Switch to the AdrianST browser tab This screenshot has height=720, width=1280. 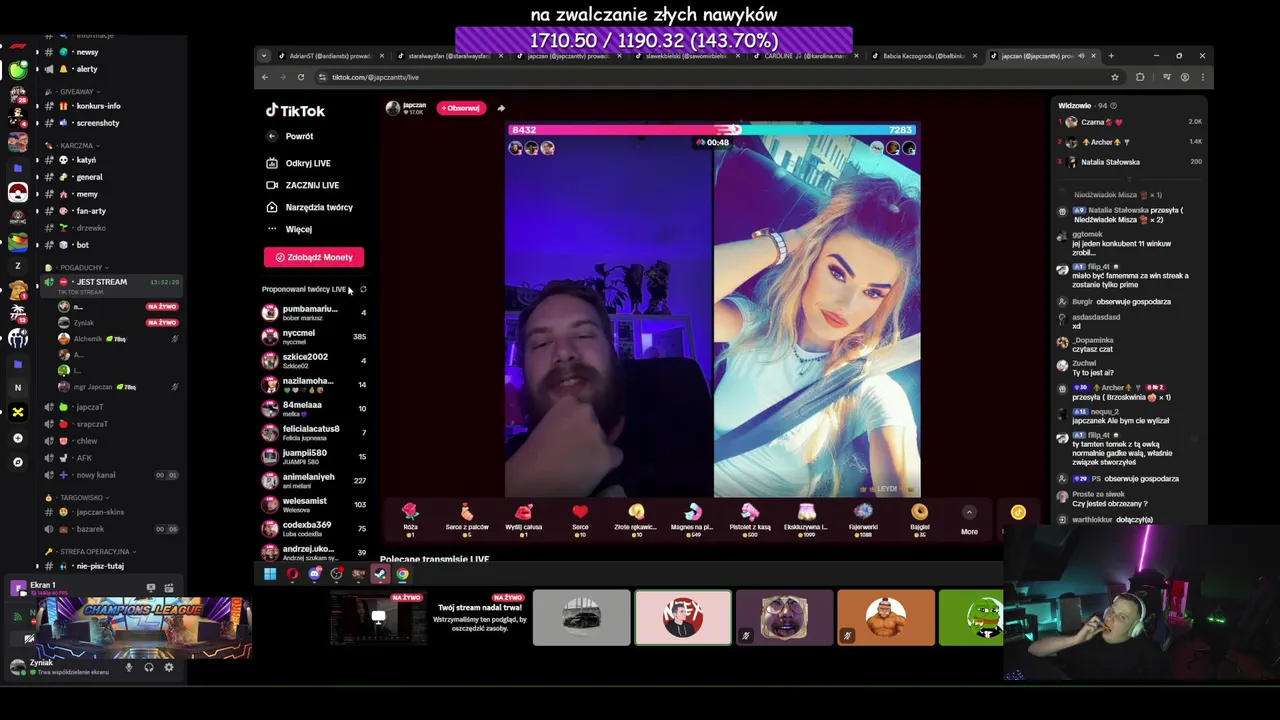(328, 56)
